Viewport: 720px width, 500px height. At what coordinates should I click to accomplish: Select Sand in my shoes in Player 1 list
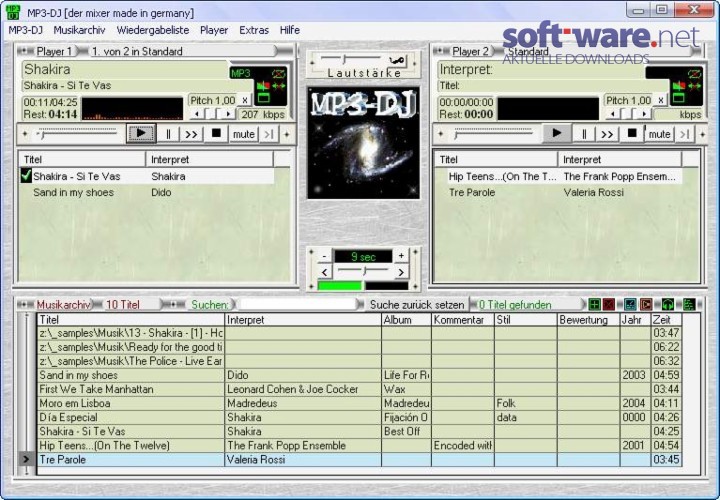click(x=147, y=192)
